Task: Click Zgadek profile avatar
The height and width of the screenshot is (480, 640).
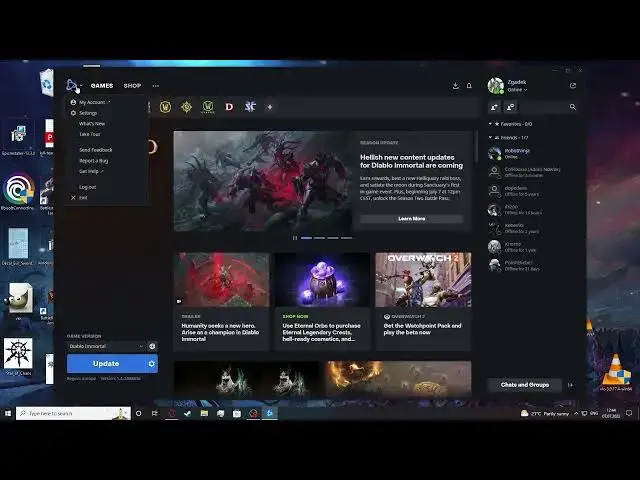Action: click(496, 86)
